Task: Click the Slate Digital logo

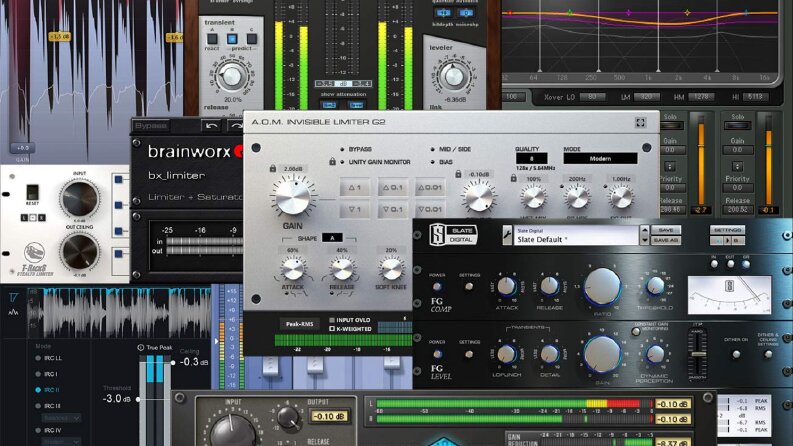Action: coord(454,235)
